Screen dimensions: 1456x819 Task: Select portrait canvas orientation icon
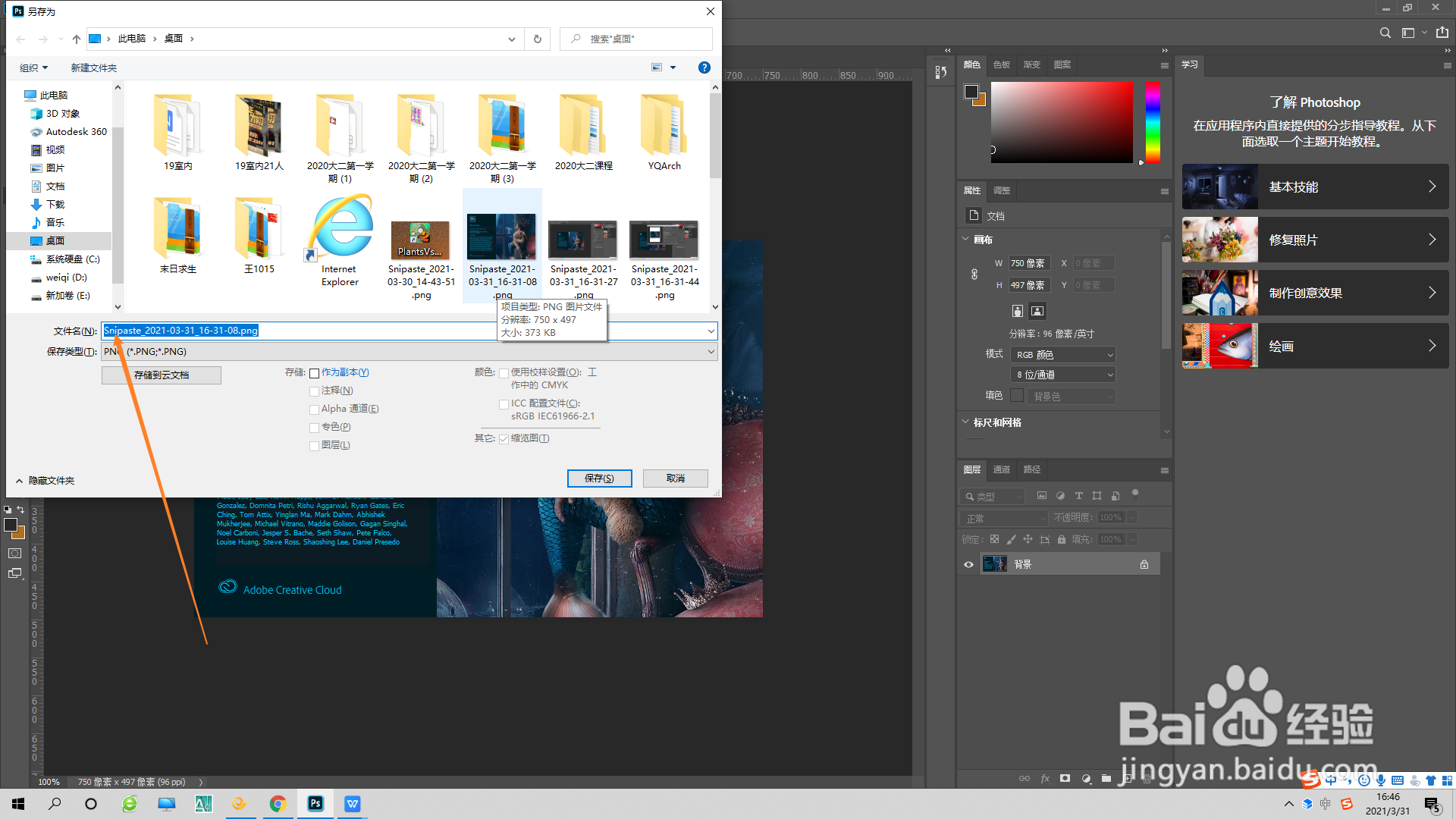click(1018, 311)
